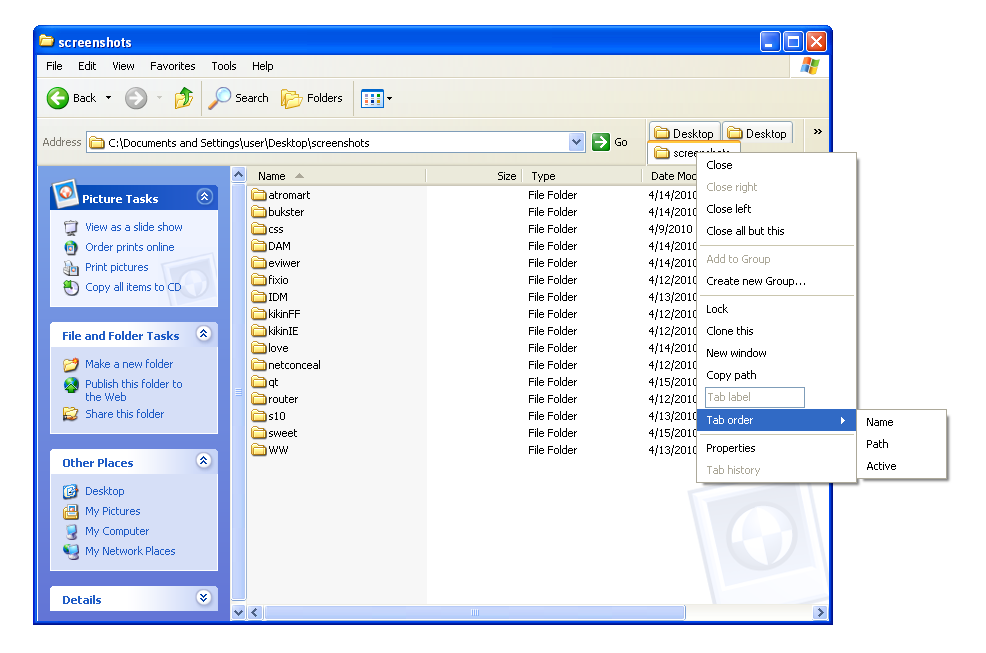Click the Up folder navigation icon

[x=183, y=98]
